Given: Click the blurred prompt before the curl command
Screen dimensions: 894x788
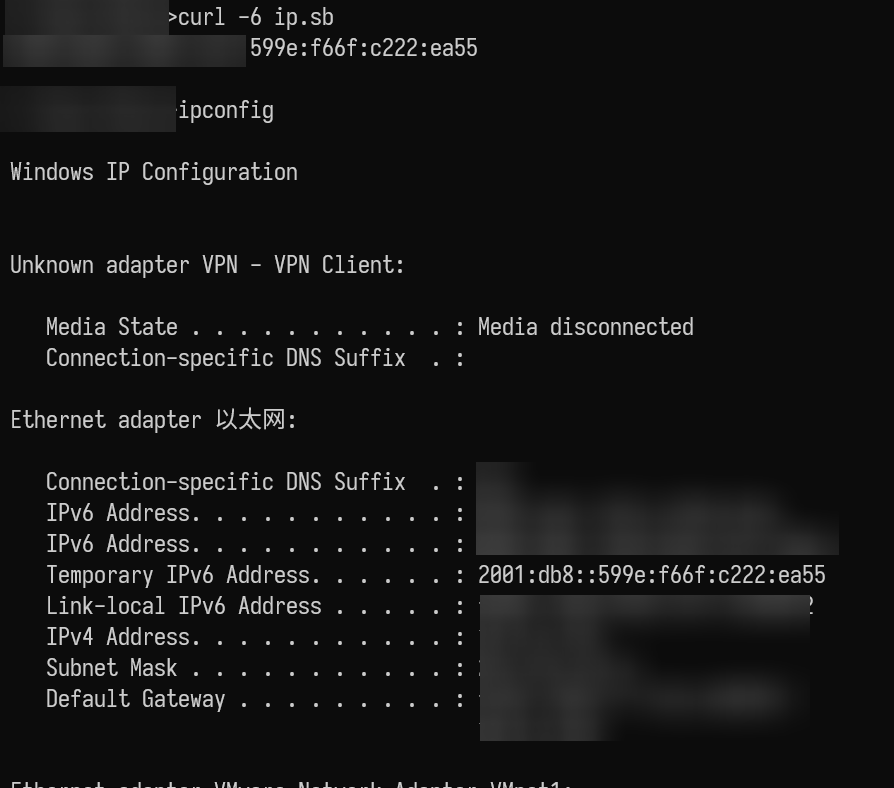Looking at the screenshot, I should click(x=85, y=17).
